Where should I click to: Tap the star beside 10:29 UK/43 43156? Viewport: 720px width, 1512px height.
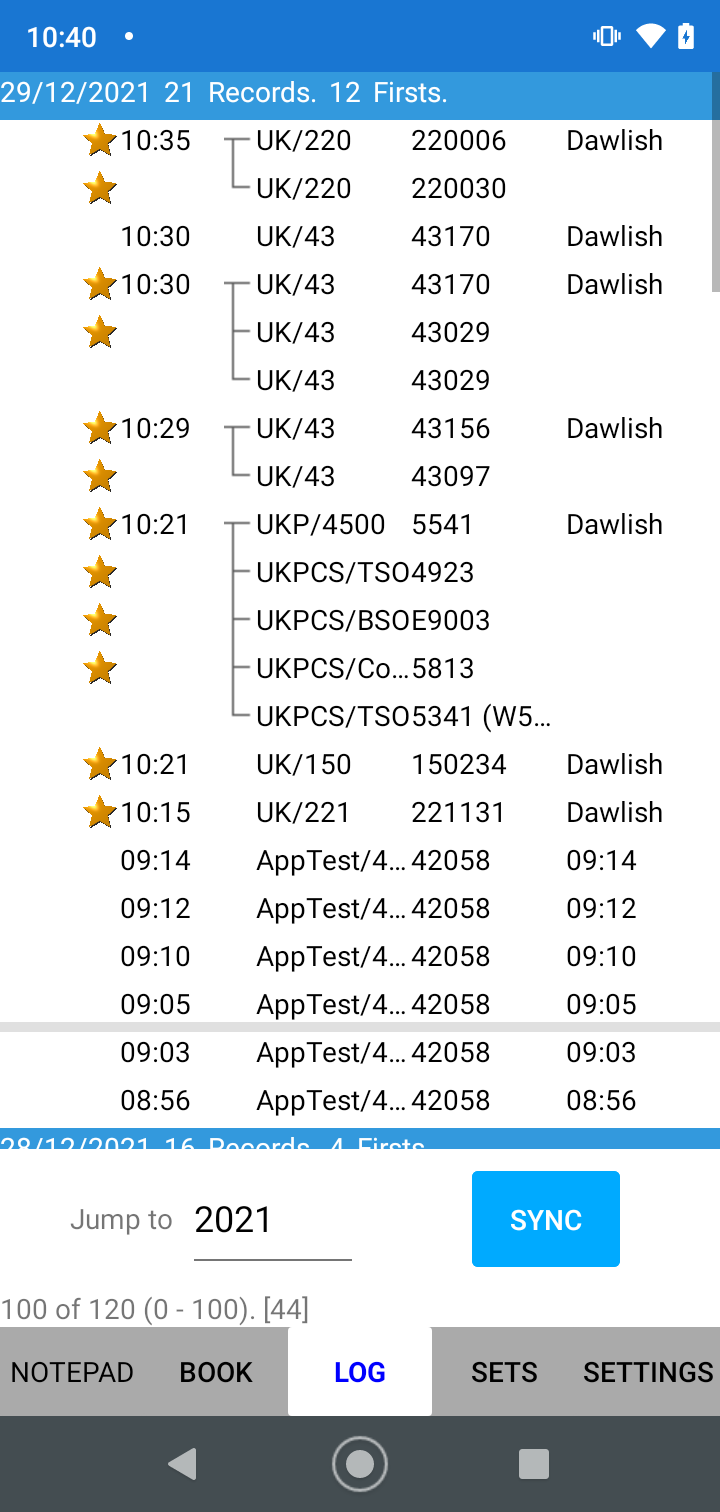pyautogui.click(x=100, y=429)
